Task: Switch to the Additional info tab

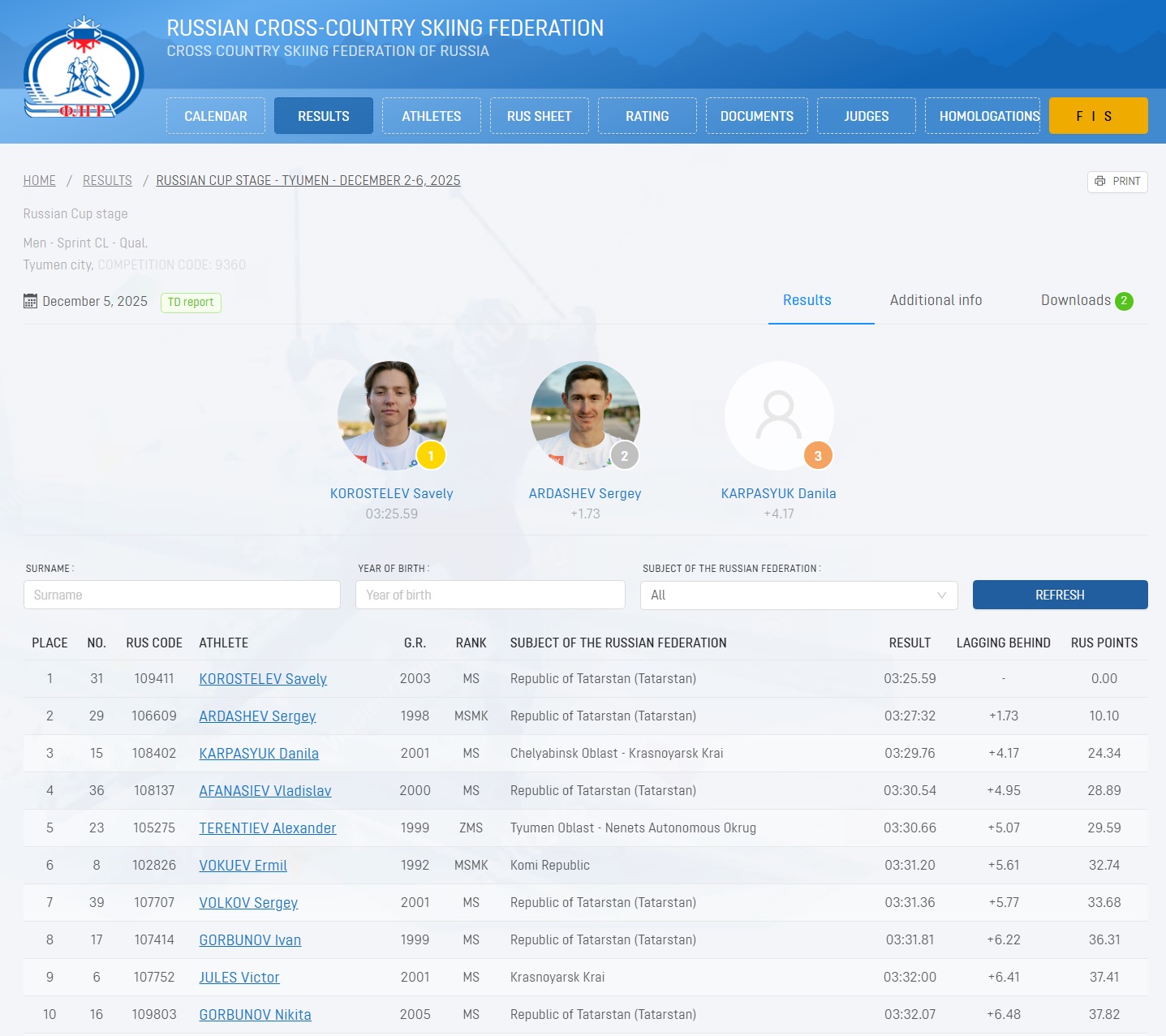Action: click(936, 300)
